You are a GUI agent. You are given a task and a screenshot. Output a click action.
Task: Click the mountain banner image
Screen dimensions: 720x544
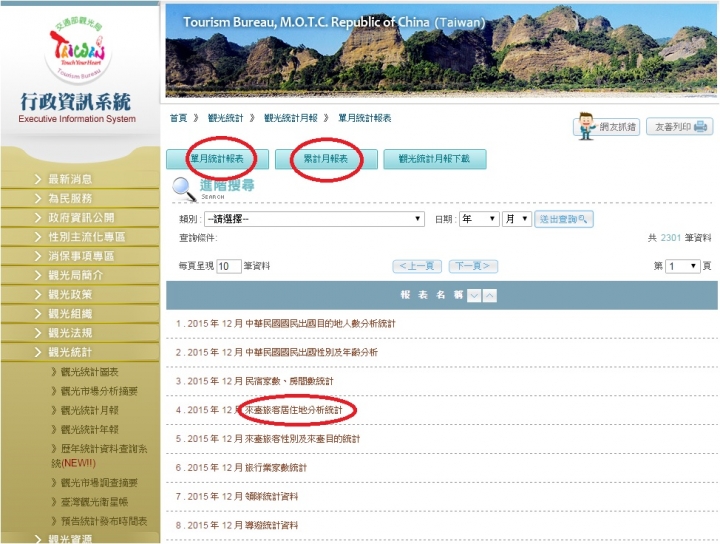coord(441,50)
